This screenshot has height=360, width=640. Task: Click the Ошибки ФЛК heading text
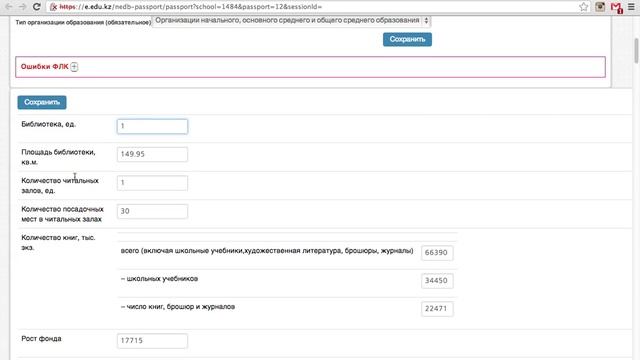[44, 67]
